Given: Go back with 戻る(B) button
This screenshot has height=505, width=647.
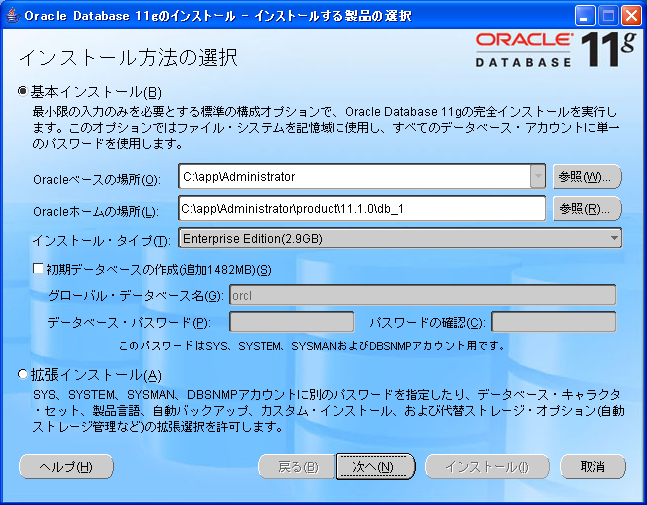Looking at the screenshot, I should [297, 467].
